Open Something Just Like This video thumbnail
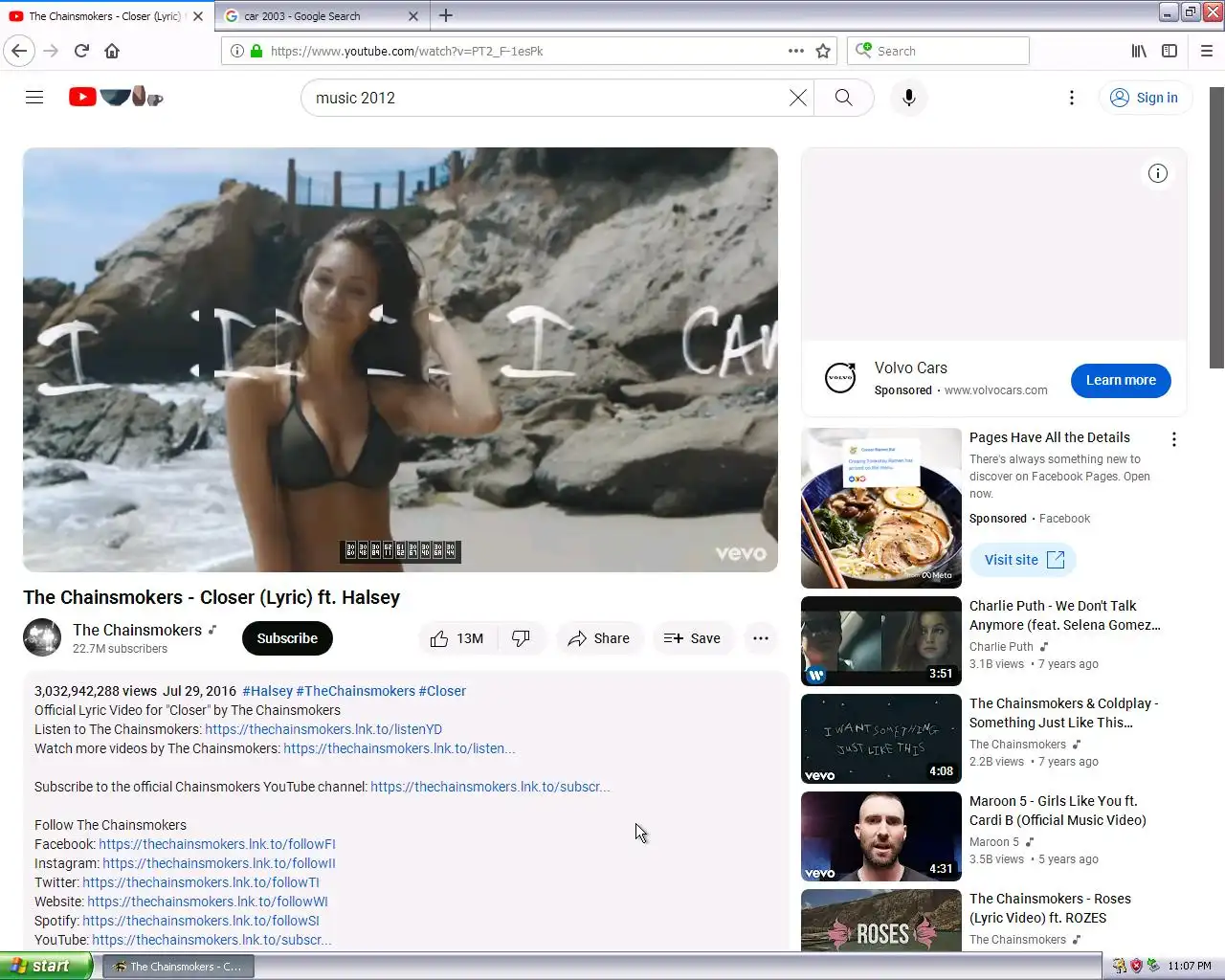This screenshot has height=980, width=1225. pos(881,739)
